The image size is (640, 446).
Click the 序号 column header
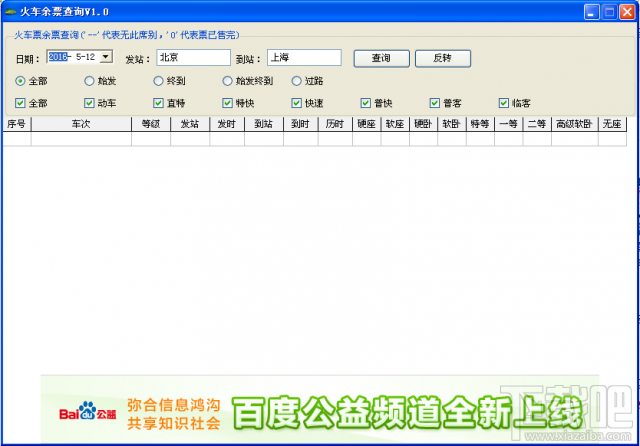click(x=17, y=124)
